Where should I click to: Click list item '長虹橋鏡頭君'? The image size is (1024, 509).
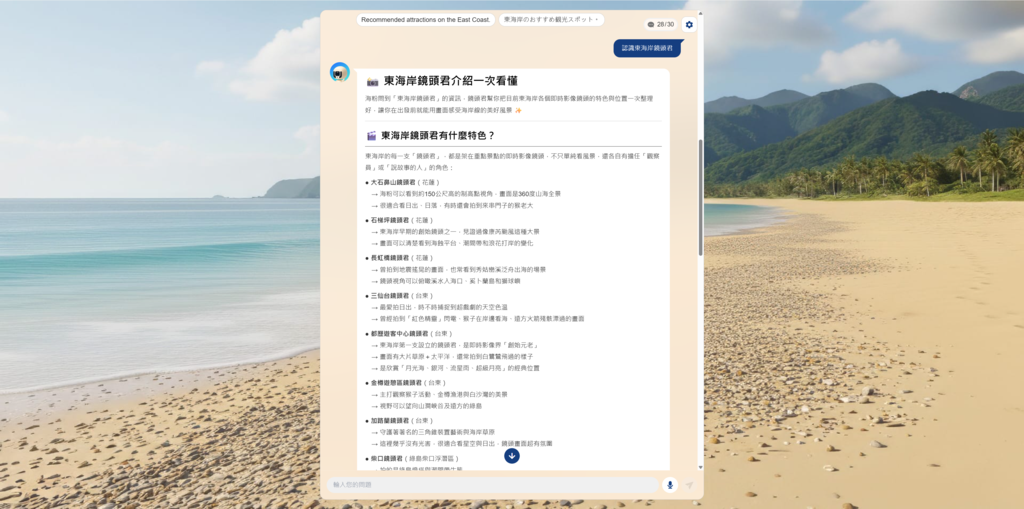tap(389, 257)
